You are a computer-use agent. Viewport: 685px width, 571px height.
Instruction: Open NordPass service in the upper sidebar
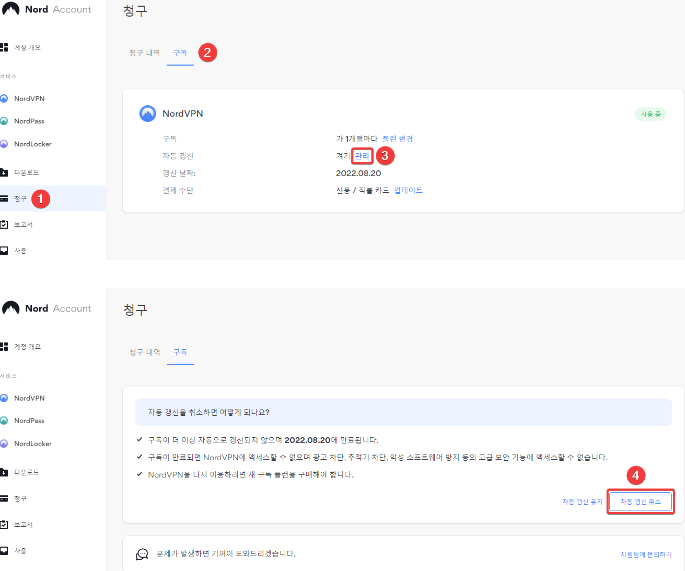(29, 121)
